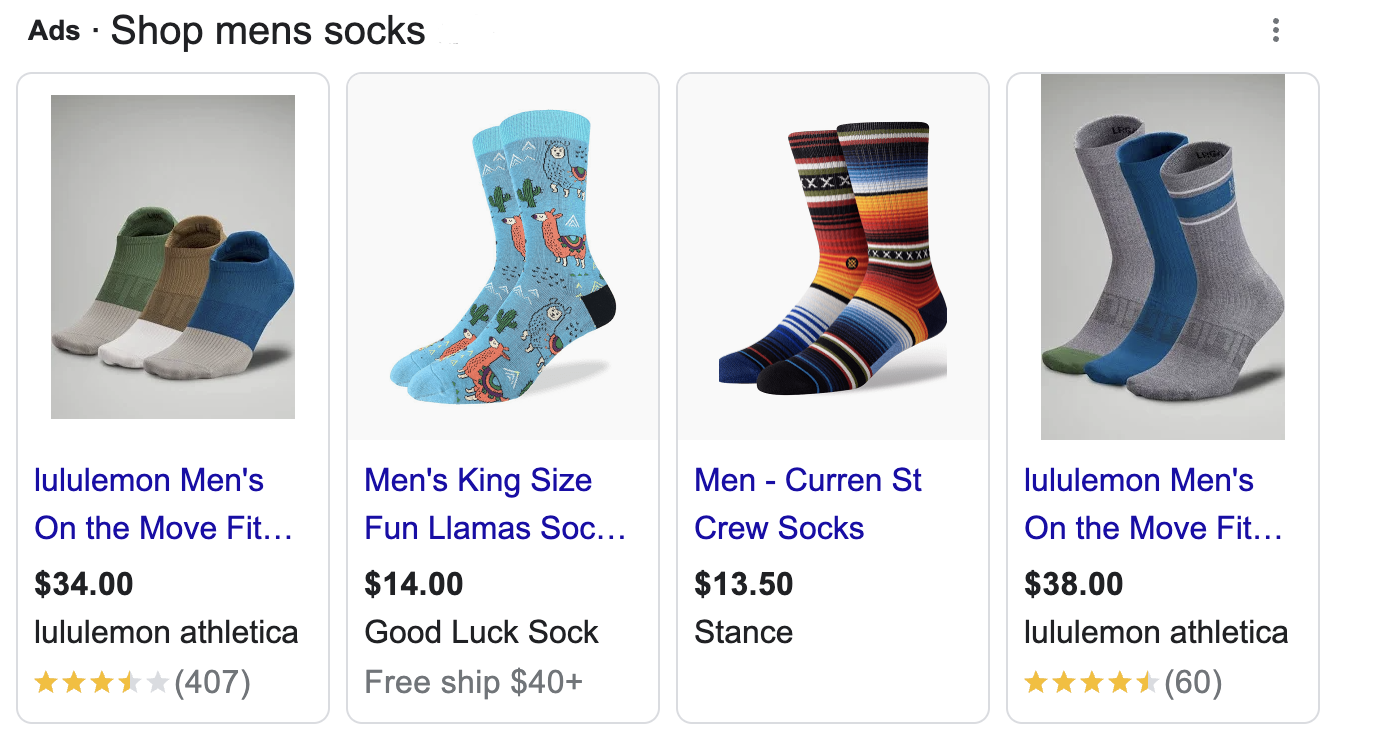
Task: Open the Men's King Size Fun Llamas link
Action: pyautogui.click(x=494, y=503)
